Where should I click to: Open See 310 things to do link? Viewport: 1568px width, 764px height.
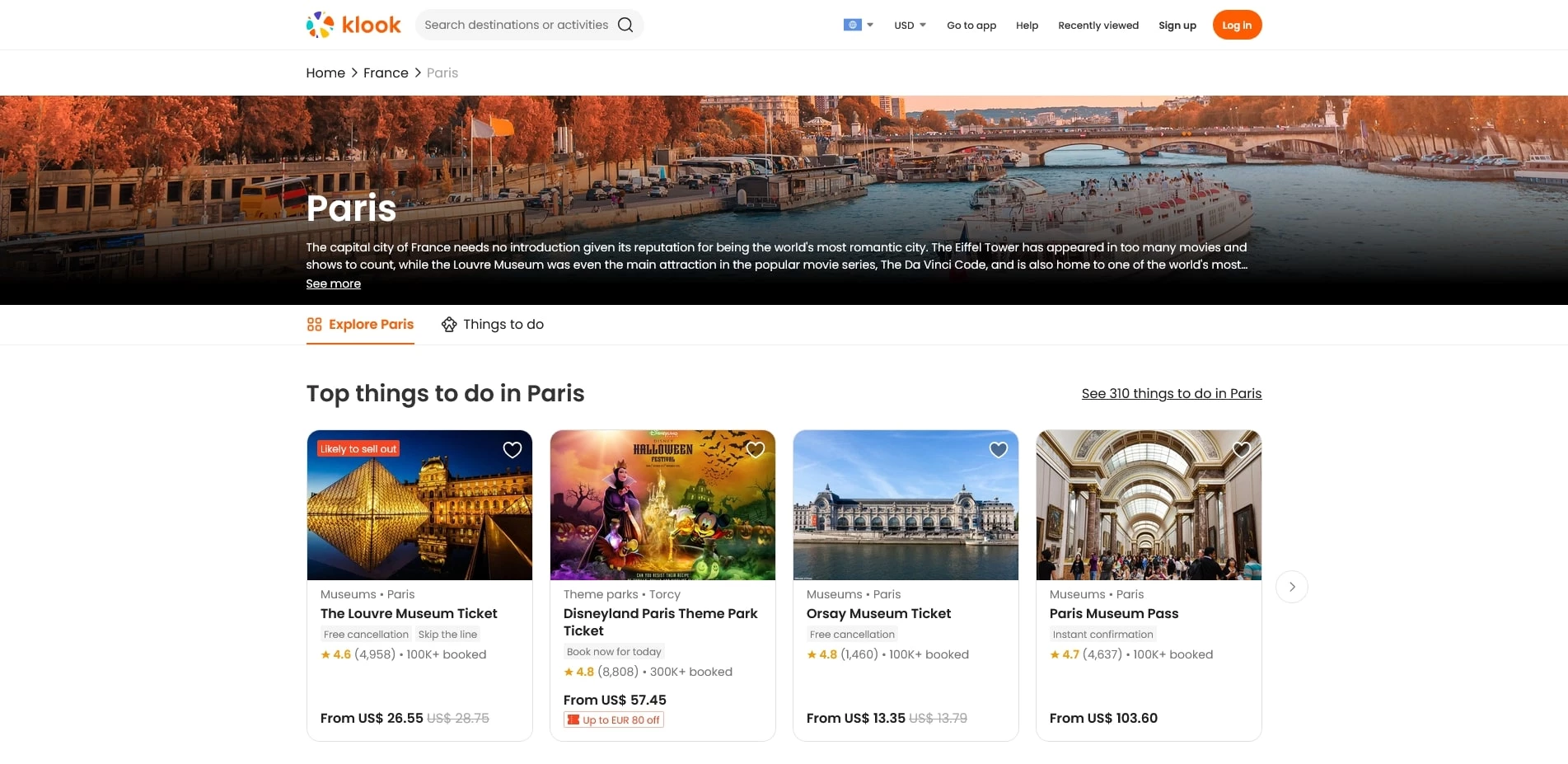1171,394
